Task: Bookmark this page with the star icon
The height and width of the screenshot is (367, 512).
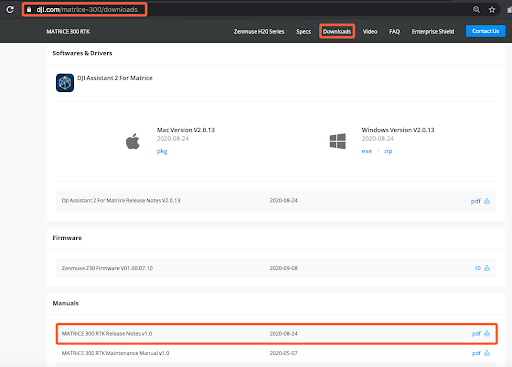Action: tap(492, 10)
